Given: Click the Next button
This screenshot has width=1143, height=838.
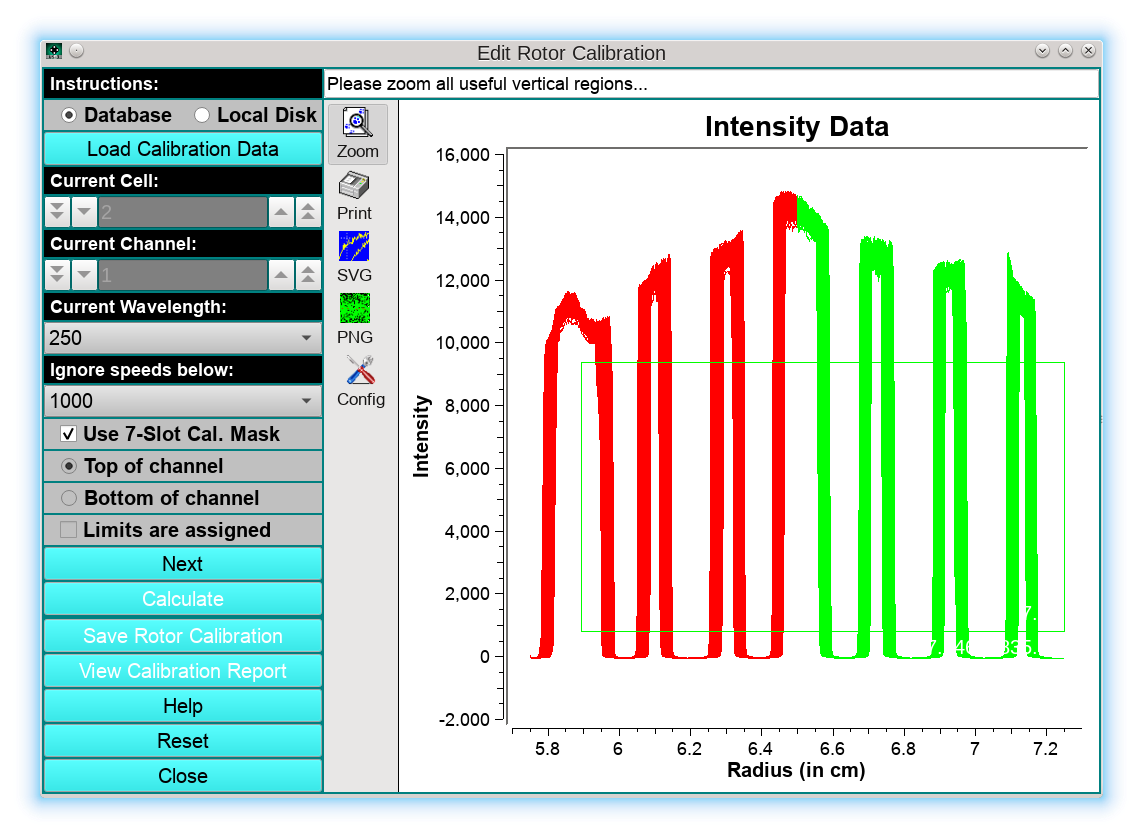Looking at the screenshot, I should click(x=183, y=564).
